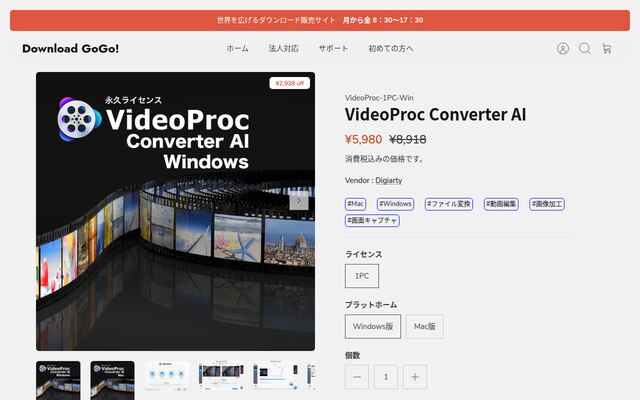Open the account profile icon
Viewport: 640px width, 400px height.
point(562,49)
